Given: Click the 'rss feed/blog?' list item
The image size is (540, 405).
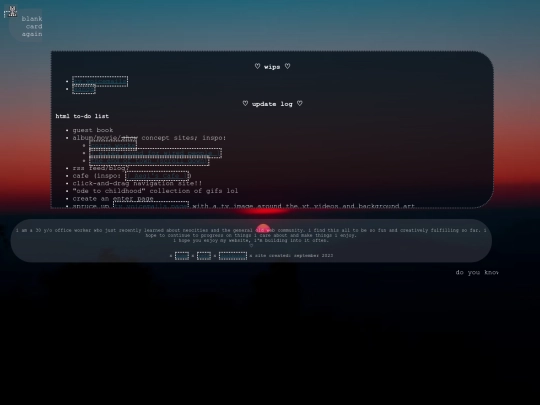Looking at the screenshot, I should click(x=100, y=168).
